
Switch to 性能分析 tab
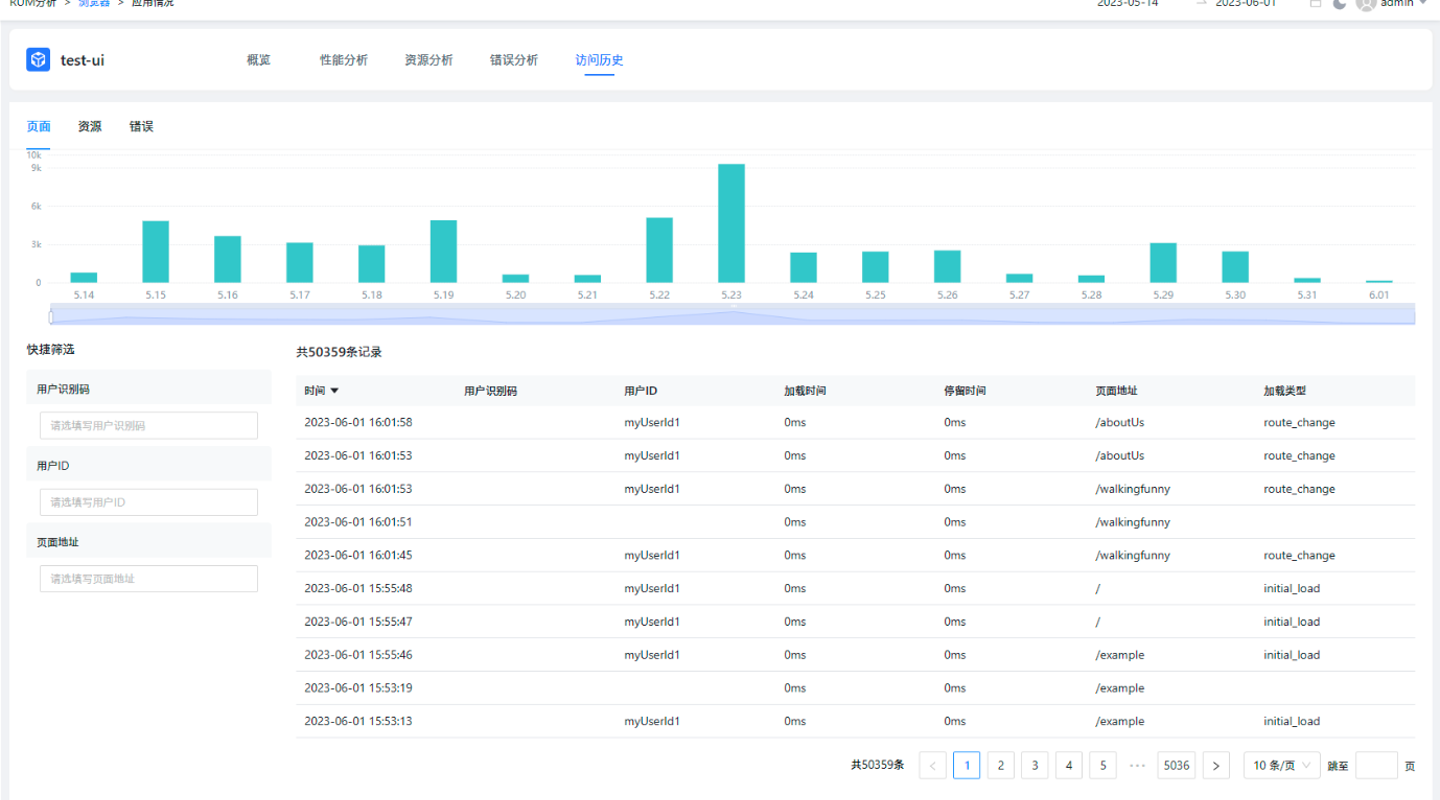coord(344,60)
